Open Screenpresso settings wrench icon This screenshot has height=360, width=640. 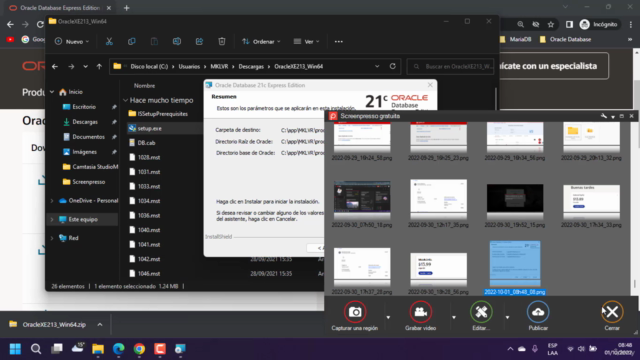(x=604, y=116)
